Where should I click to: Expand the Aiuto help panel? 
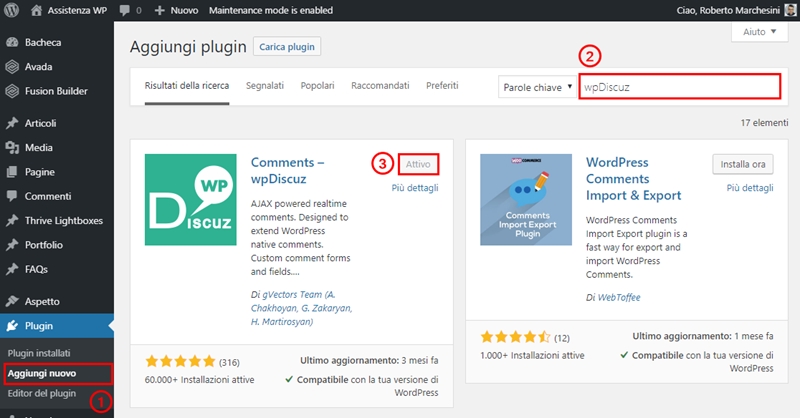click(760, 32)
